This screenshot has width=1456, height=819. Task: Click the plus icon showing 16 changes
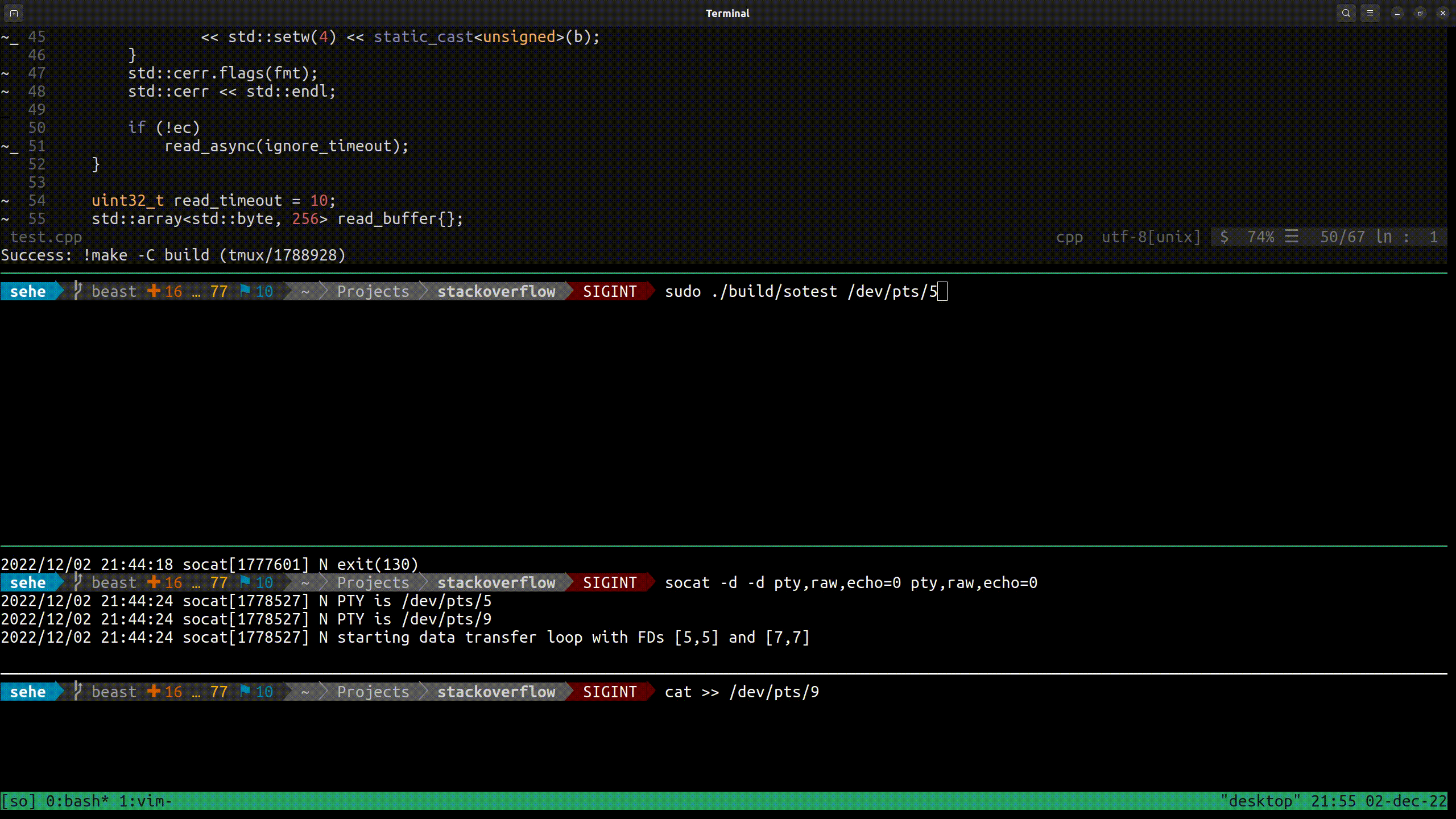[x=152, y=291]
